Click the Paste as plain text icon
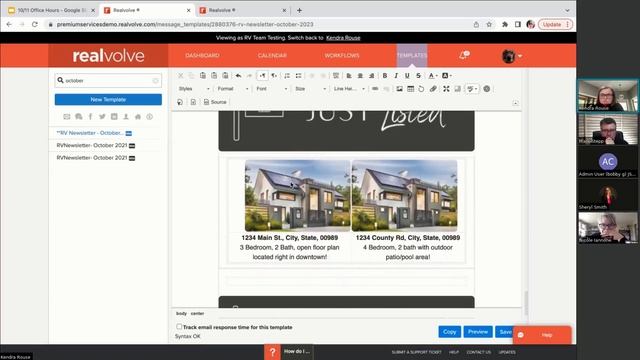This screenshot has width=640, height=360. pyautogui.click(x=214, y=76)
